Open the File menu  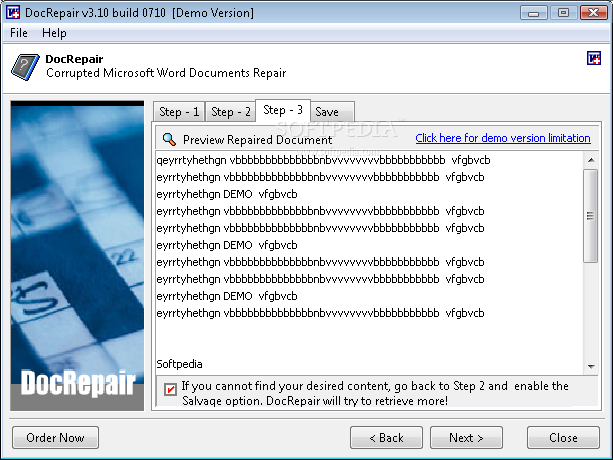[19, 33]
